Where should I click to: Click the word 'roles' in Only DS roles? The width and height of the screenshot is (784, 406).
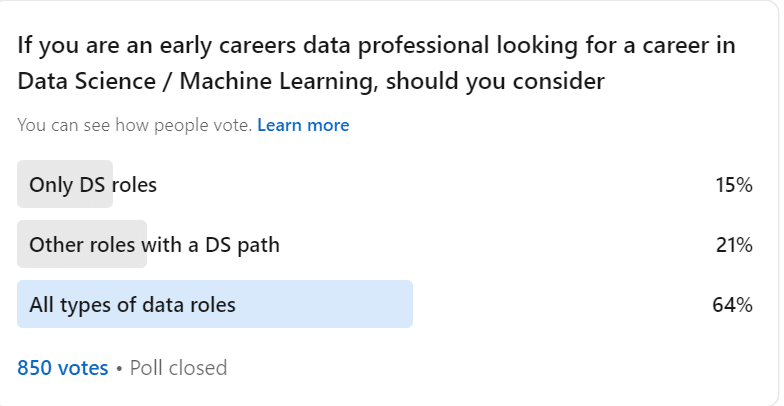(134, 185)
